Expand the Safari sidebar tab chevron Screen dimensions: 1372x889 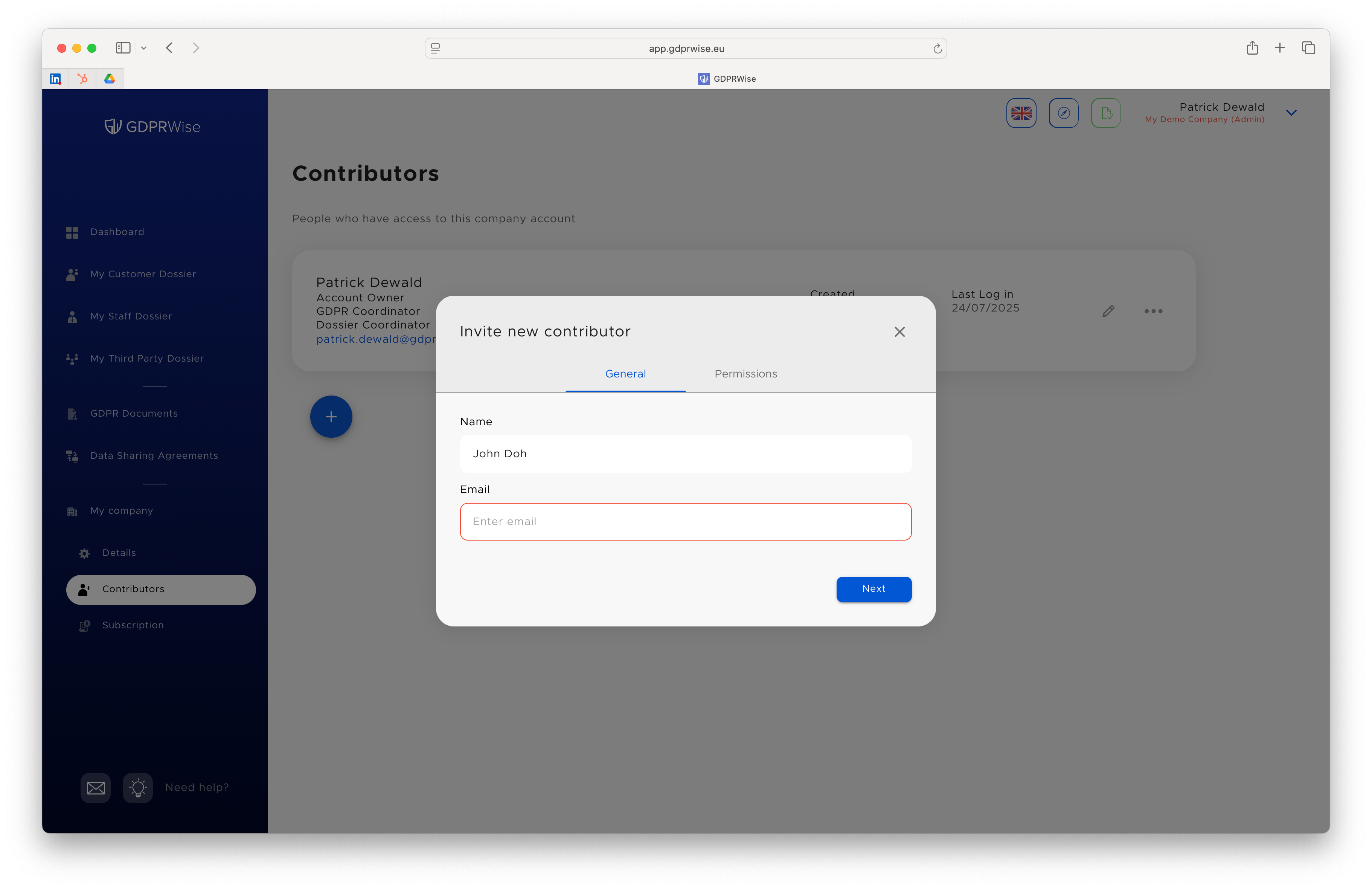coord(144,49)
